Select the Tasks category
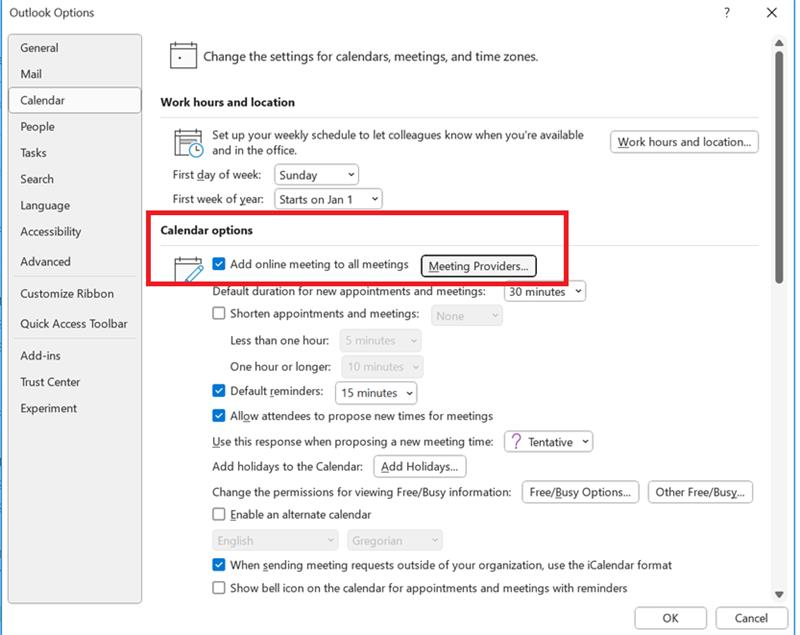Screen dimensions: 800x635 tap(74, 153)
